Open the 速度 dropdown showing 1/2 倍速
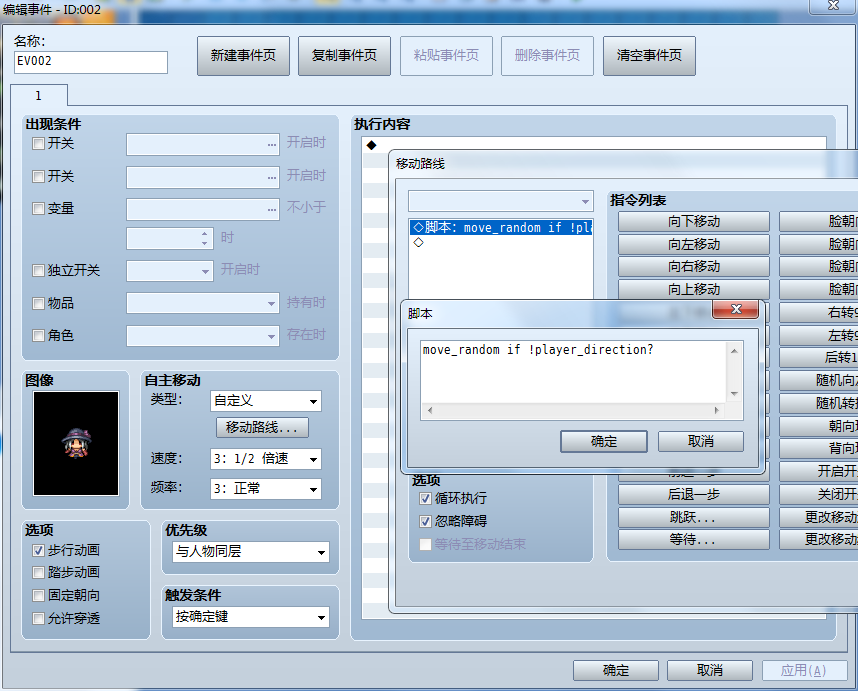 point(266,459)
